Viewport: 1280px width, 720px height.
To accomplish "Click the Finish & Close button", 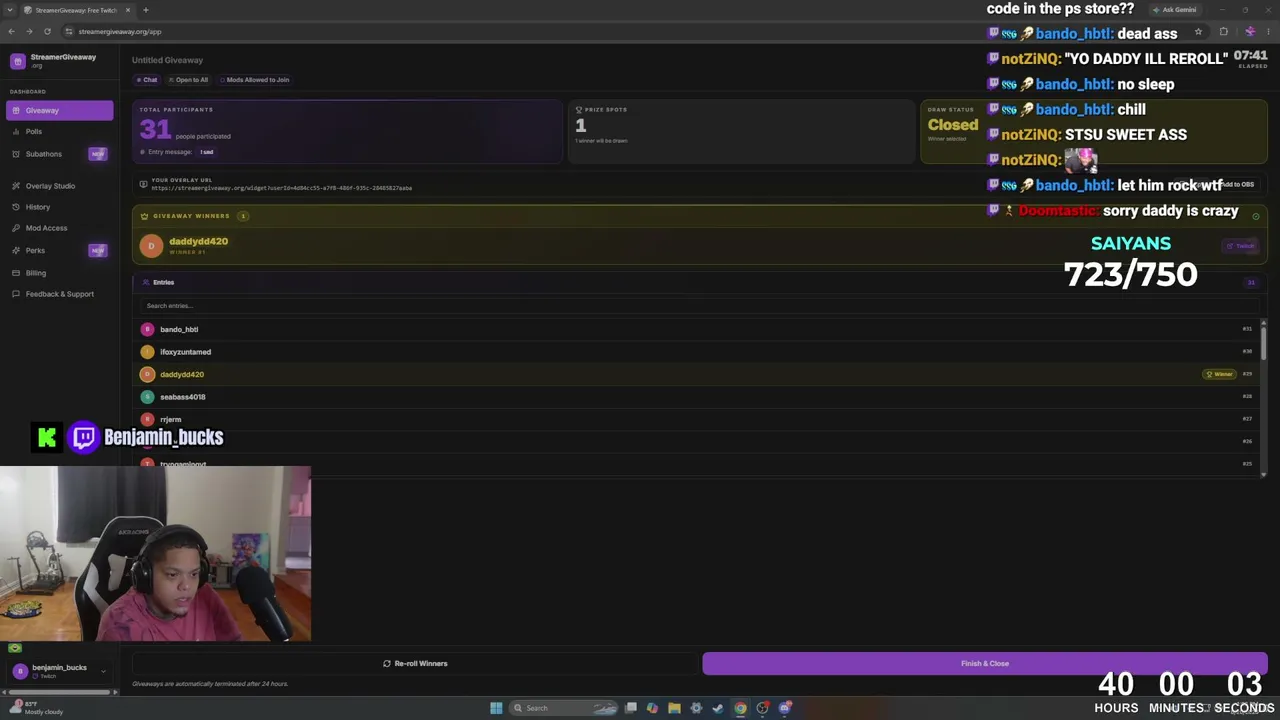I will coord(985,663).
